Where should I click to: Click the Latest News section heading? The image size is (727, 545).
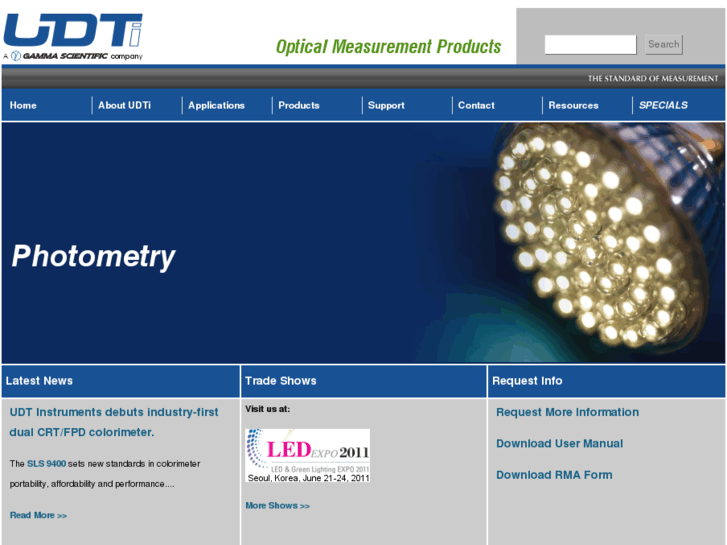click(x=39, y=381)
